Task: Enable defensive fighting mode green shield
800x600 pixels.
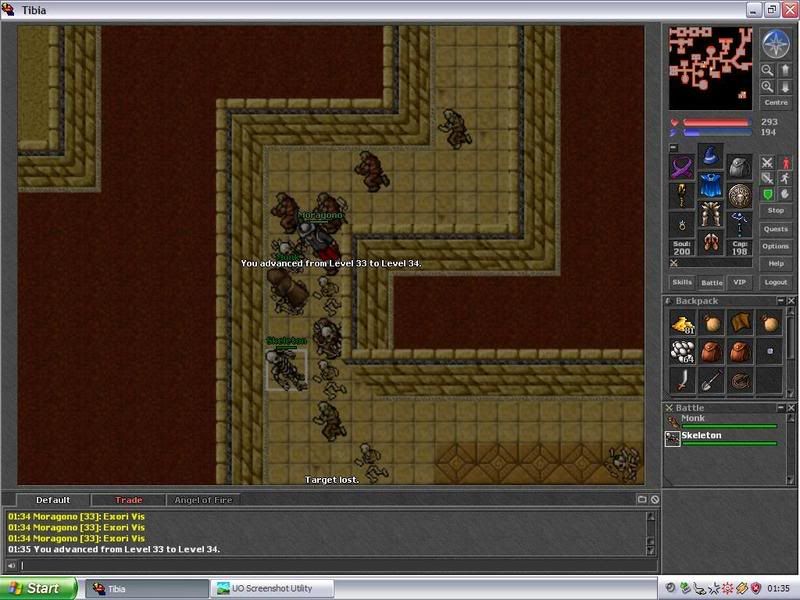Action: pyautogui.click(x=767, y=194)
